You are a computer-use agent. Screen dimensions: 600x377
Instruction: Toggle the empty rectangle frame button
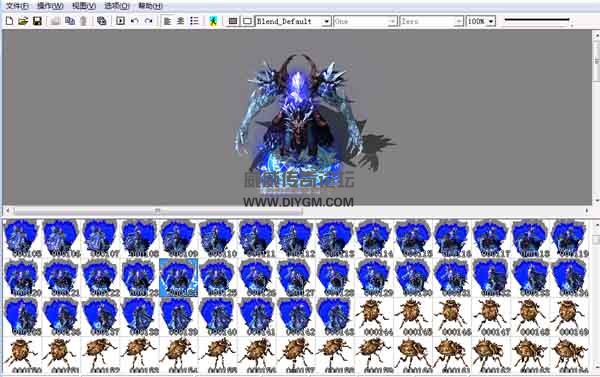pyautogui.click(x=247, y=21)
